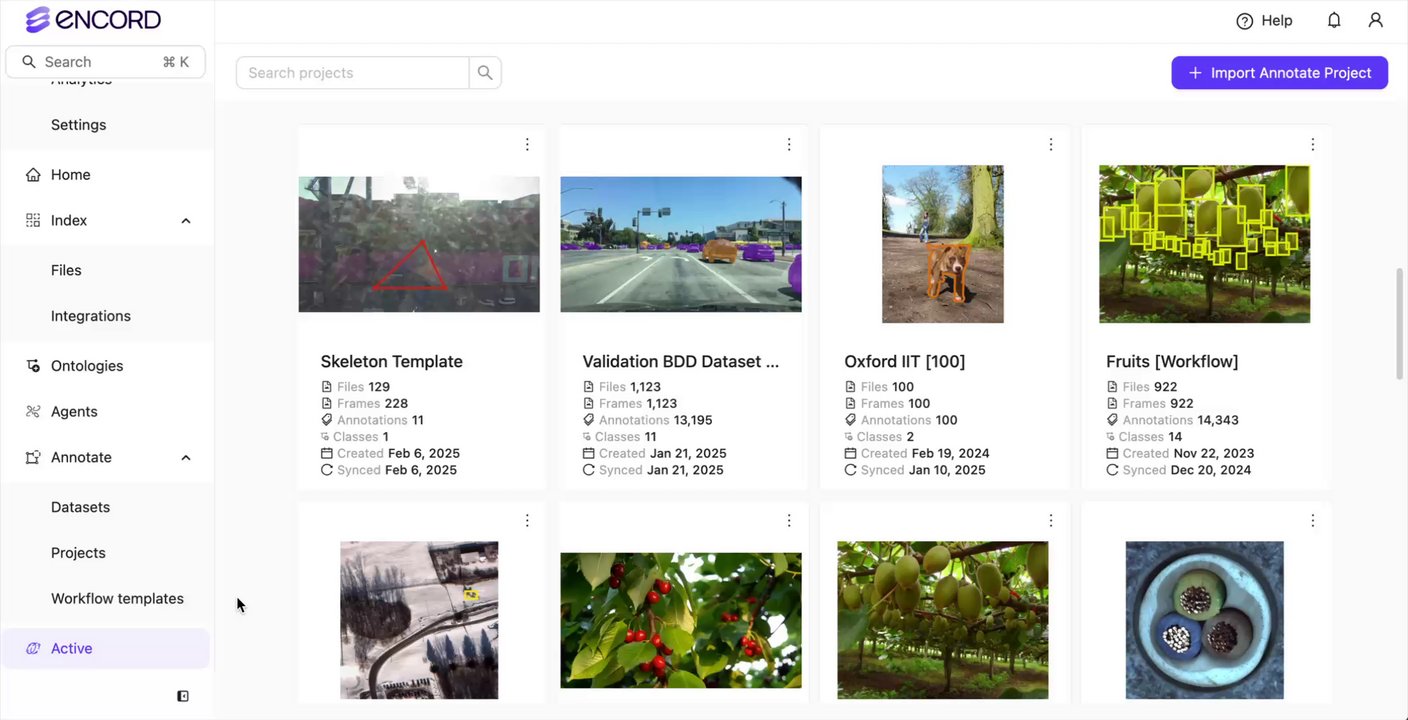Click 'Synced Dec 20, 2024' text
1408x720 pixels.
(1187, 470)
